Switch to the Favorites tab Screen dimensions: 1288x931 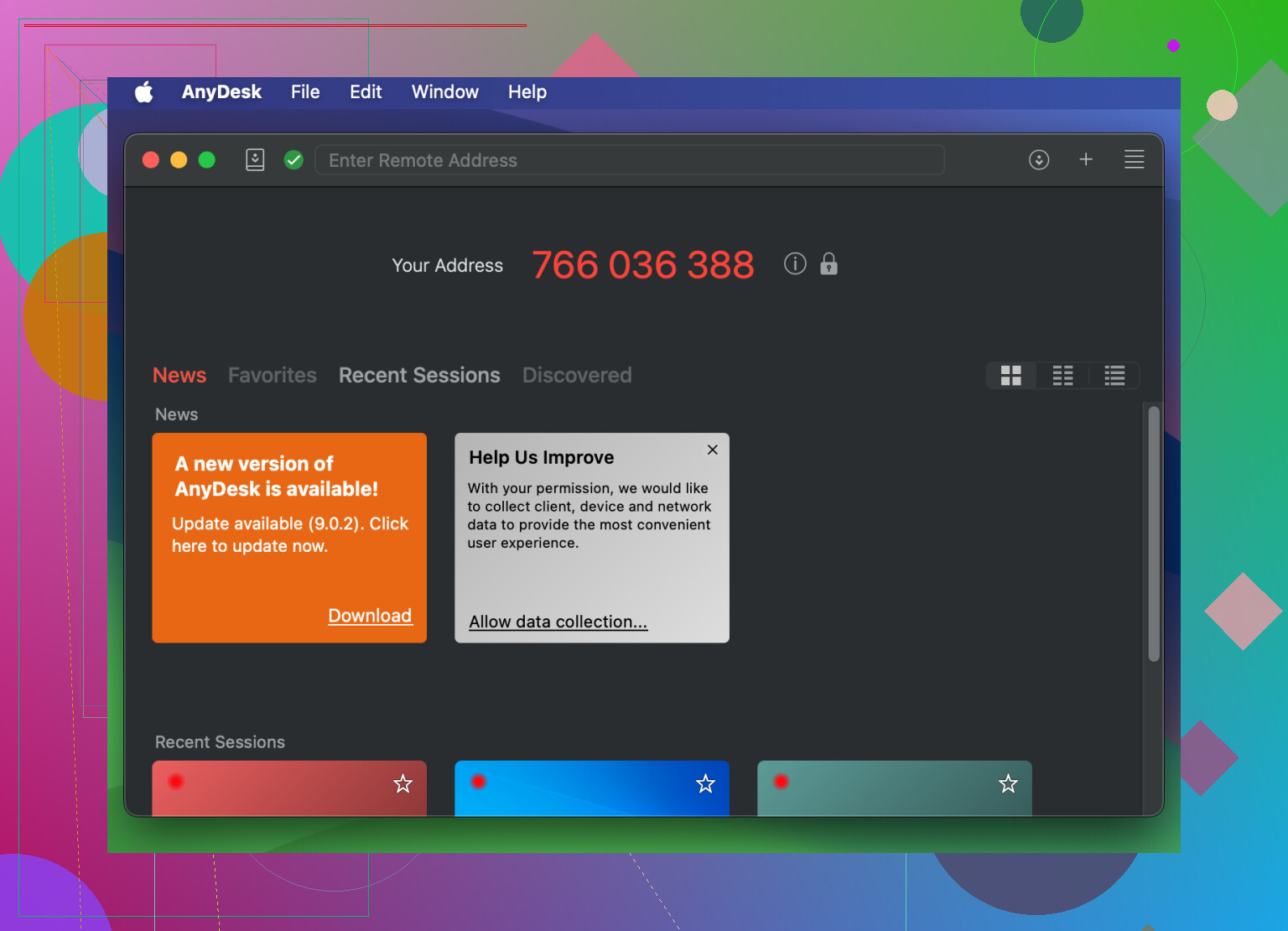tap(273, 375)
